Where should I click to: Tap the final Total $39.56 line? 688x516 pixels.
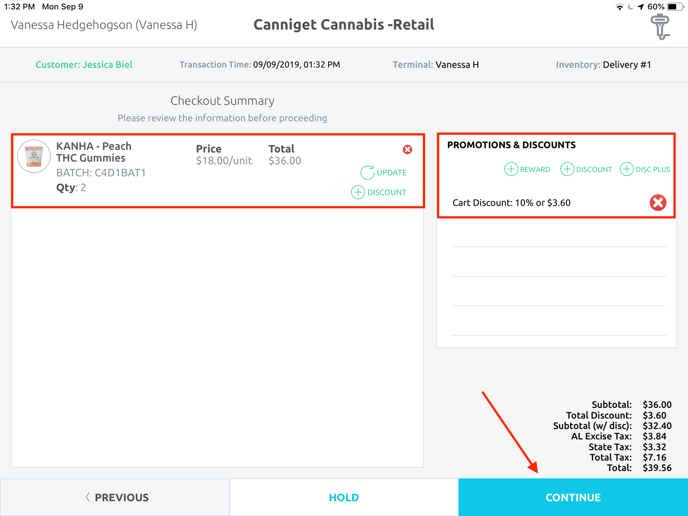pos(639,468)
